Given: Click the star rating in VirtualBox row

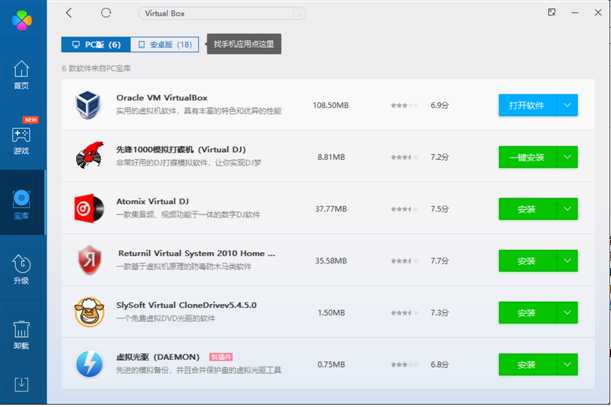Looking at the screenshot, I should tap(404, 105).
